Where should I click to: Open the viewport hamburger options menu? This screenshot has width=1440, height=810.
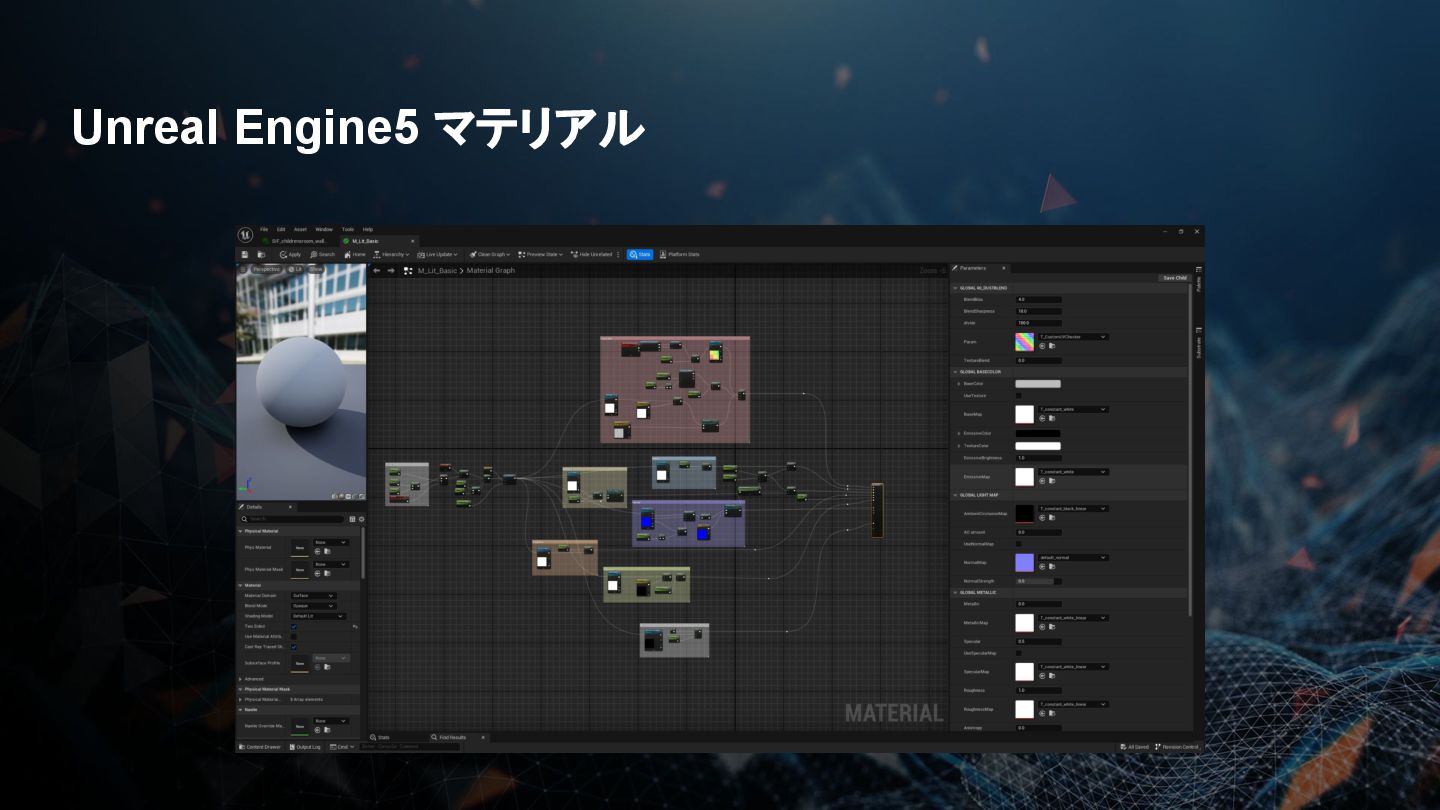(x=243, y=269)
